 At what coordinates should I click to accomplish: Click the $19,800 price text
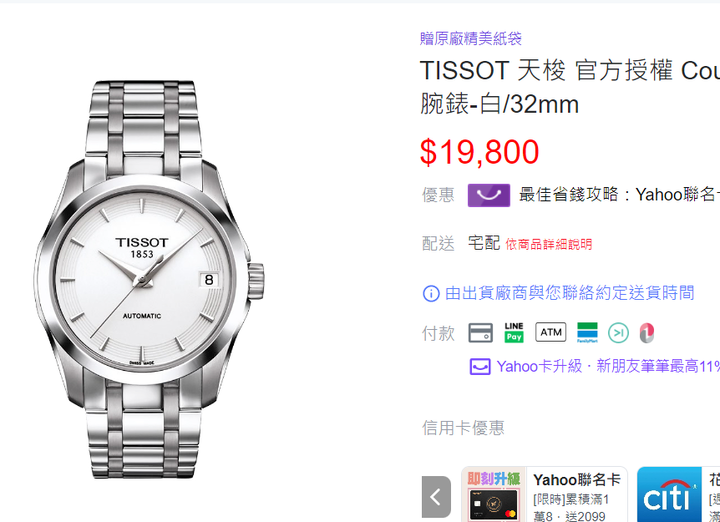(479, 152)
